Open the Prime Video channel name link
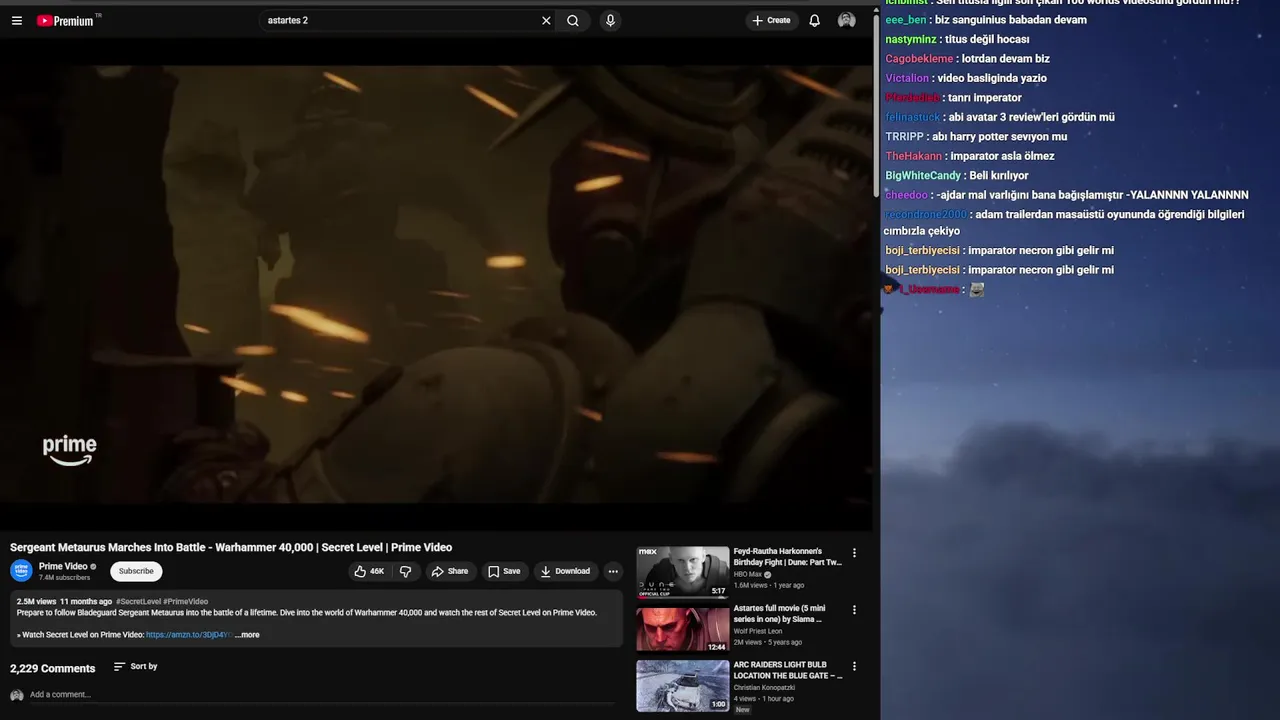Viewport: 1280px width, 720px height. tap(63, 566)
